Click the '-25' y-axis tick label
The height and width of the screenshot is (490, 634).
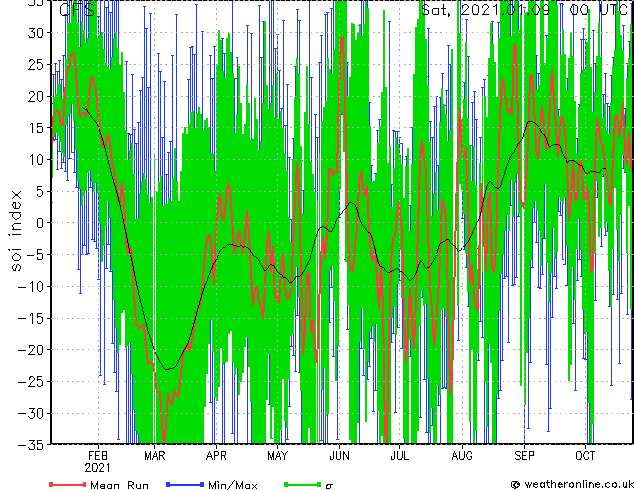(x=32, y=382)
